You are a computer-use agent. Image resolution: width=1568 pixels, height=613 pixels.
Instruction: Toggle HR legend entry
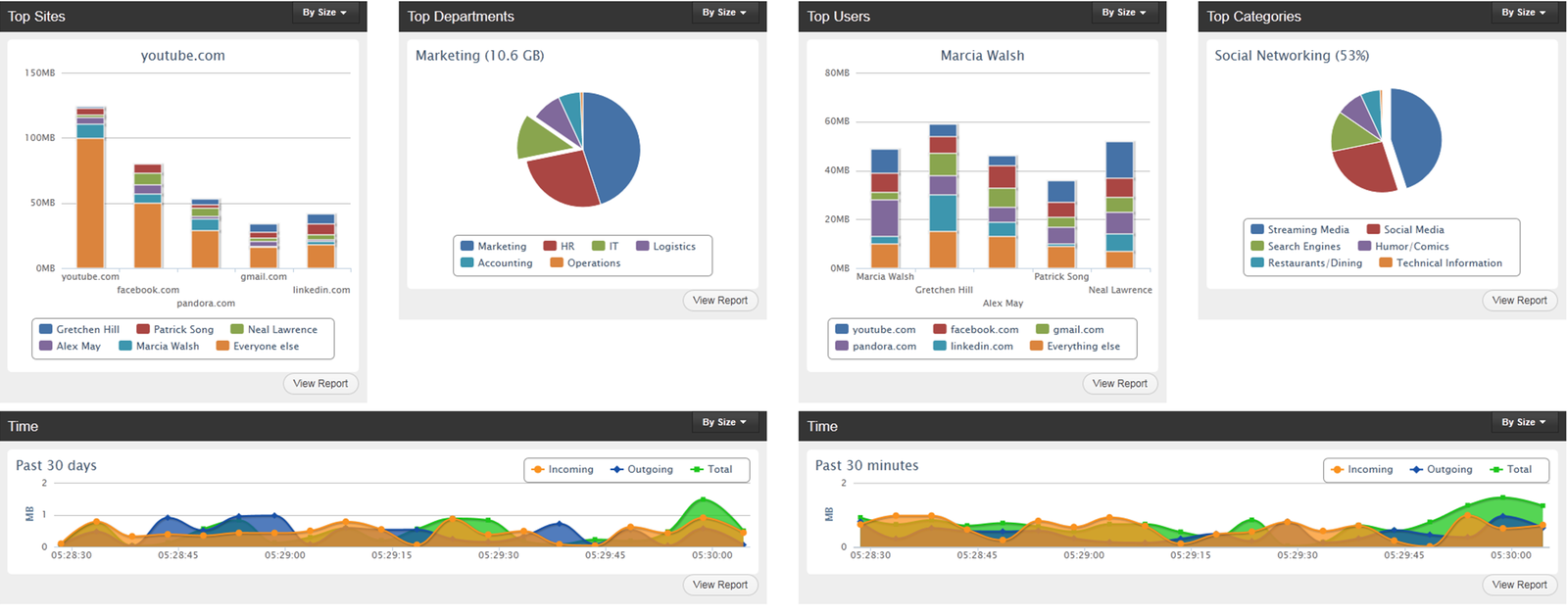(560, 247)
